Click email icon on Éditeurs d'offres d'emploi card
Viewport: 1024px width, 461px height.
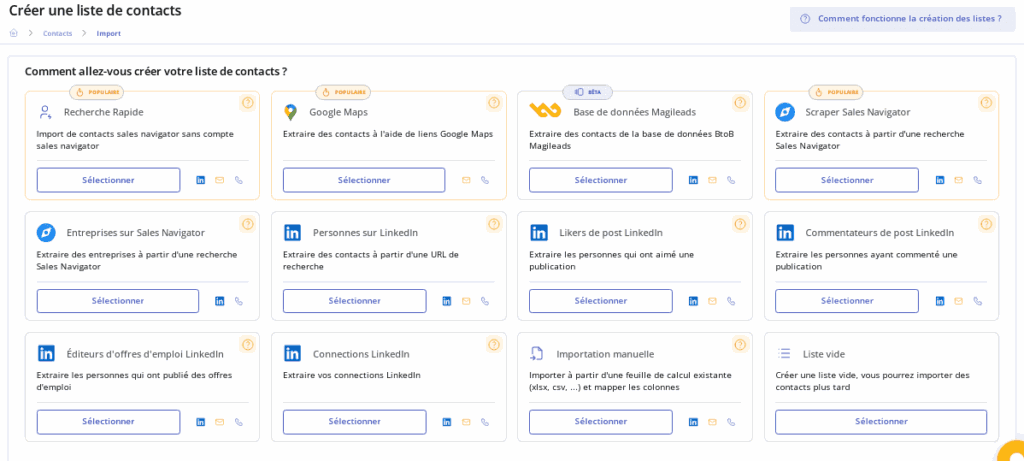point(219,422)
